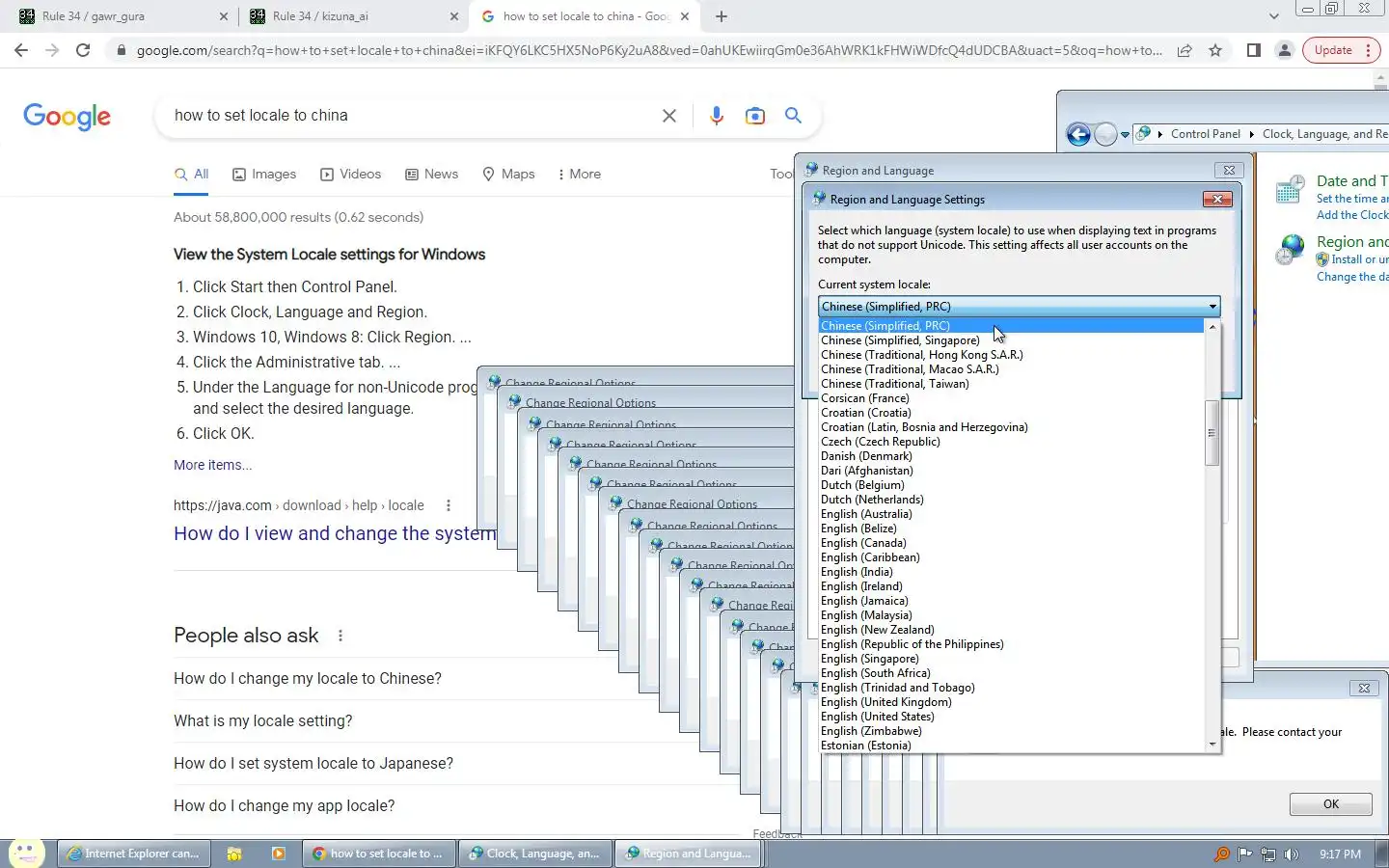
Task: Select the Images search tab
Action: pyautogui.click(x=264, y=175)
